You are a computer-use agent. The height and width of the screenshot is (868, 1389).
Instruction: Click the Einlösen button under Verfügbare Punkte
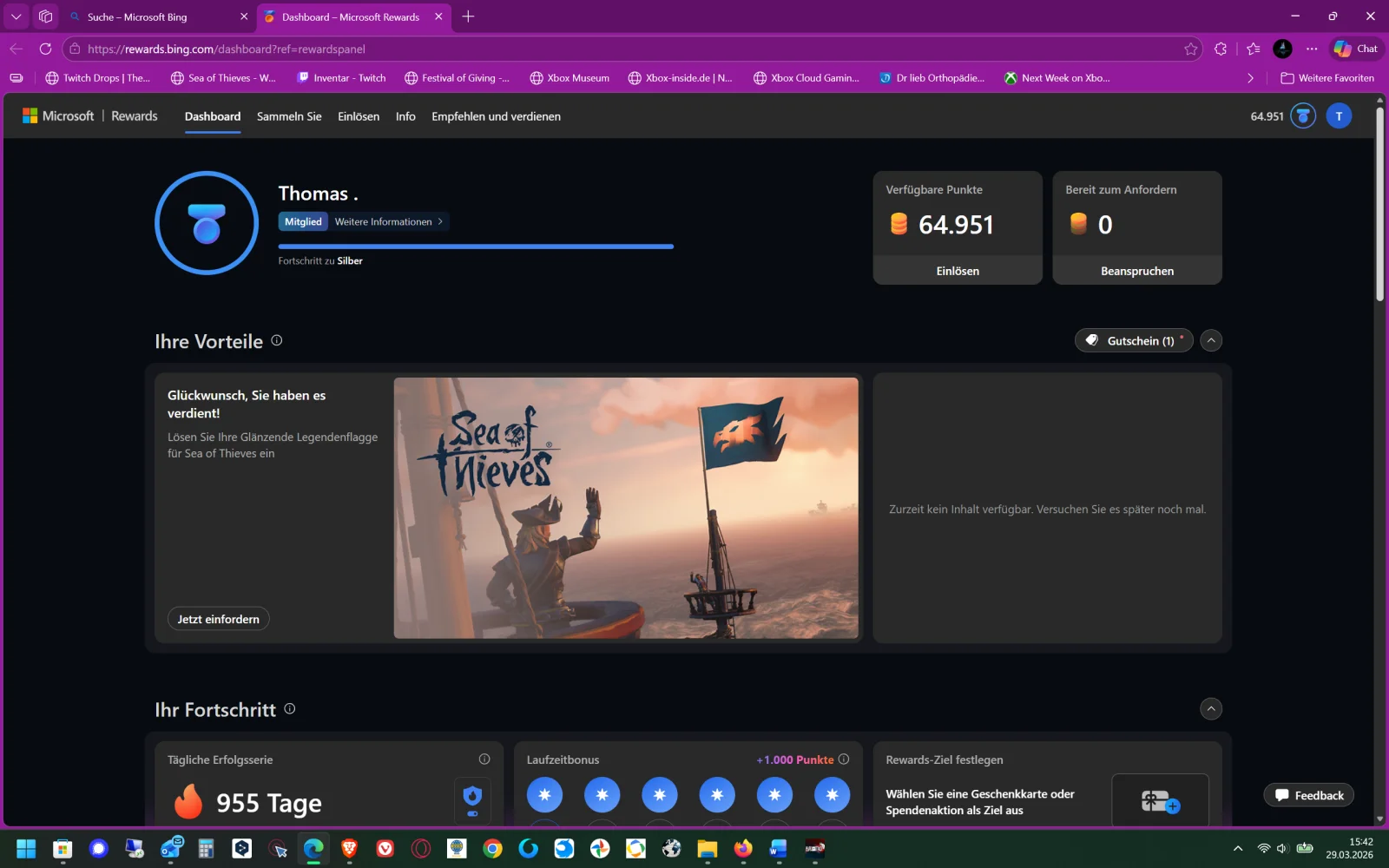click(x=958, y=271)
